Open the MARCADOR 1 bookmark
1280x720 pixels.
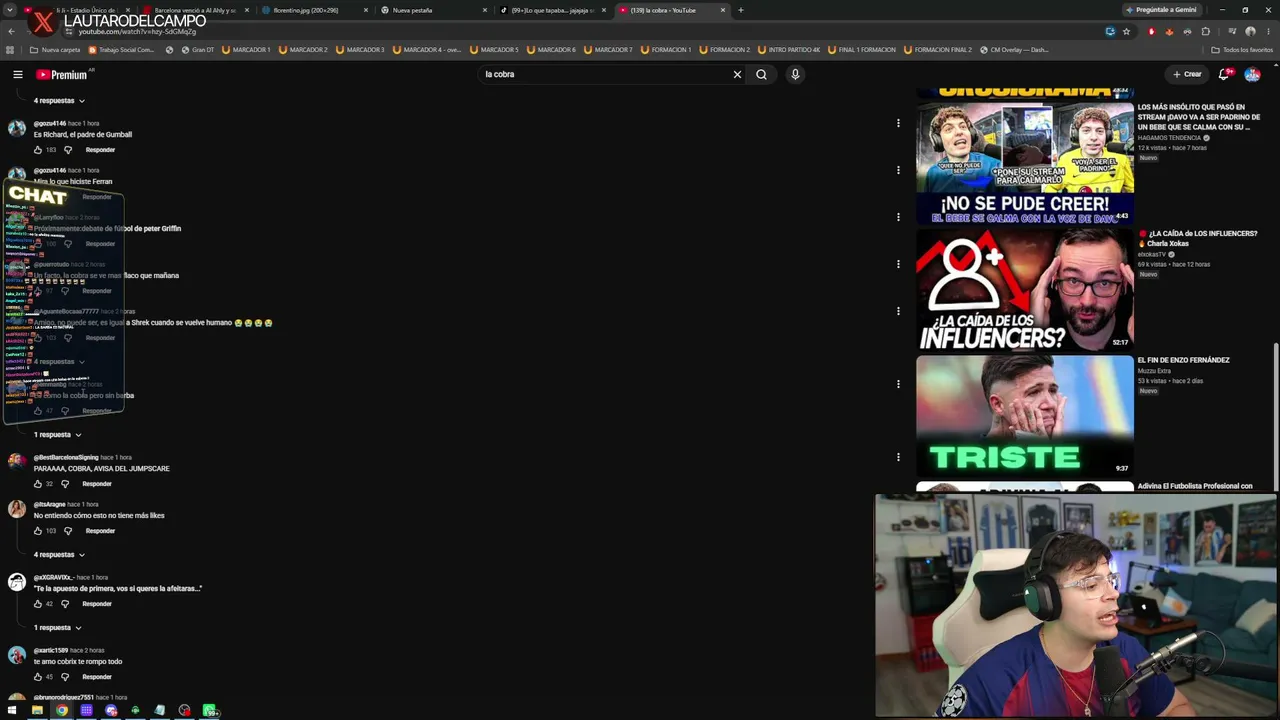point(246,50)
